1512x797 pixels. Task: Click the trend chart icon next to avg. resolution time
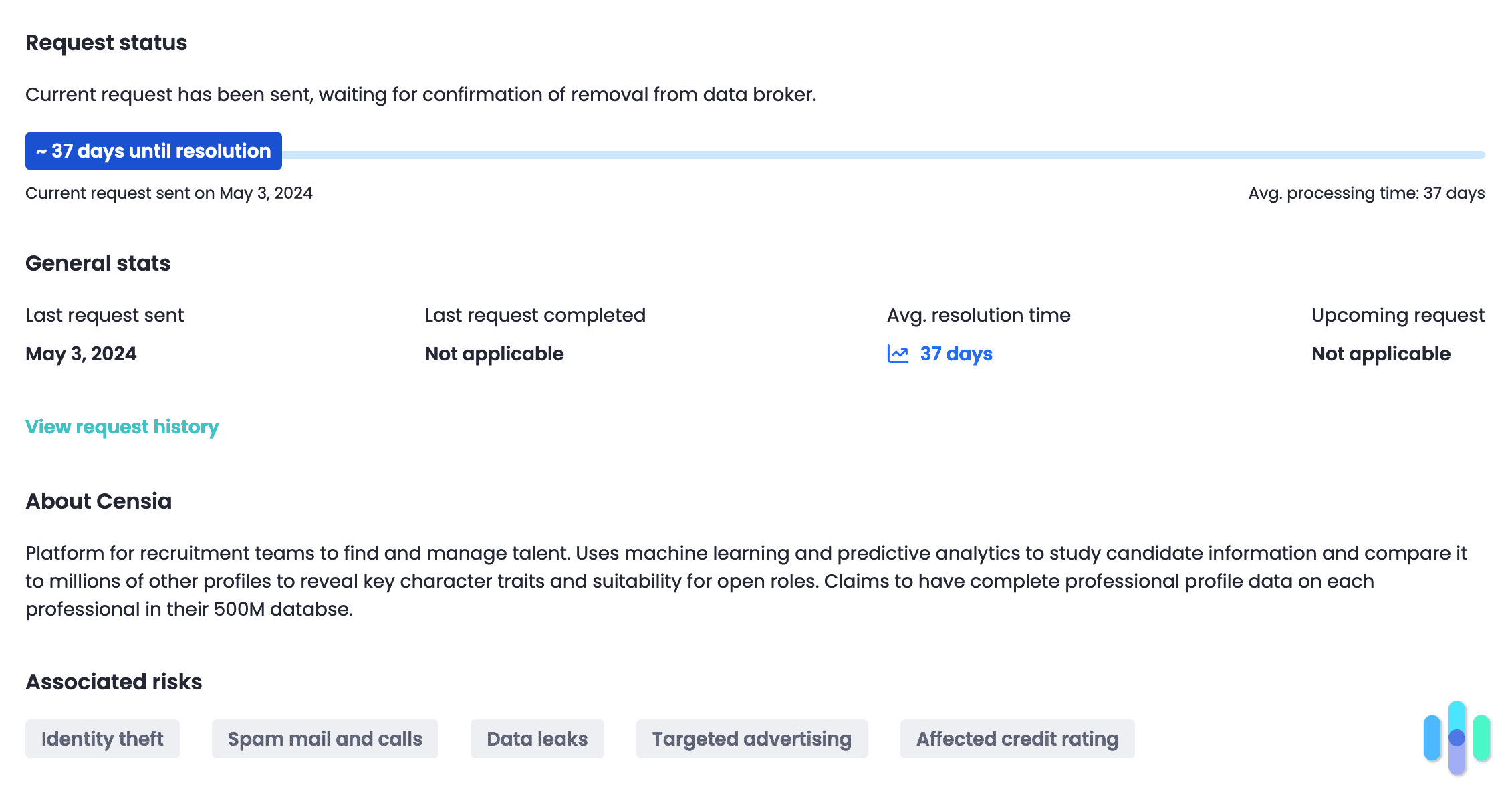898,354
